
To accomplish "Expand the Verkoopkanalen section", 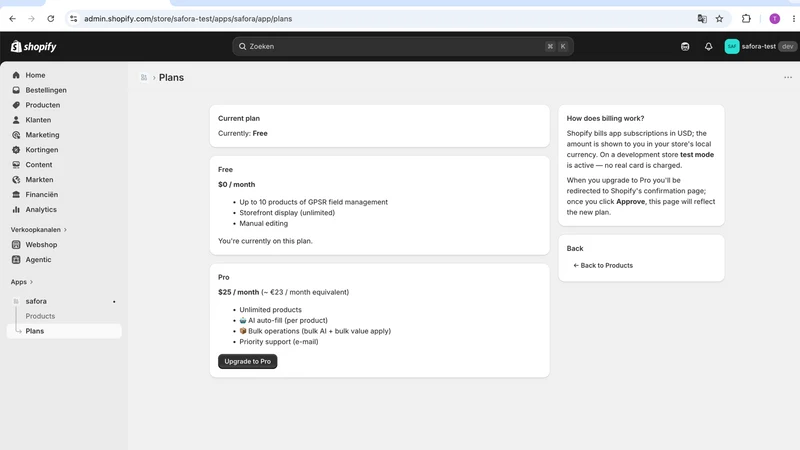I will click(39, 230).
